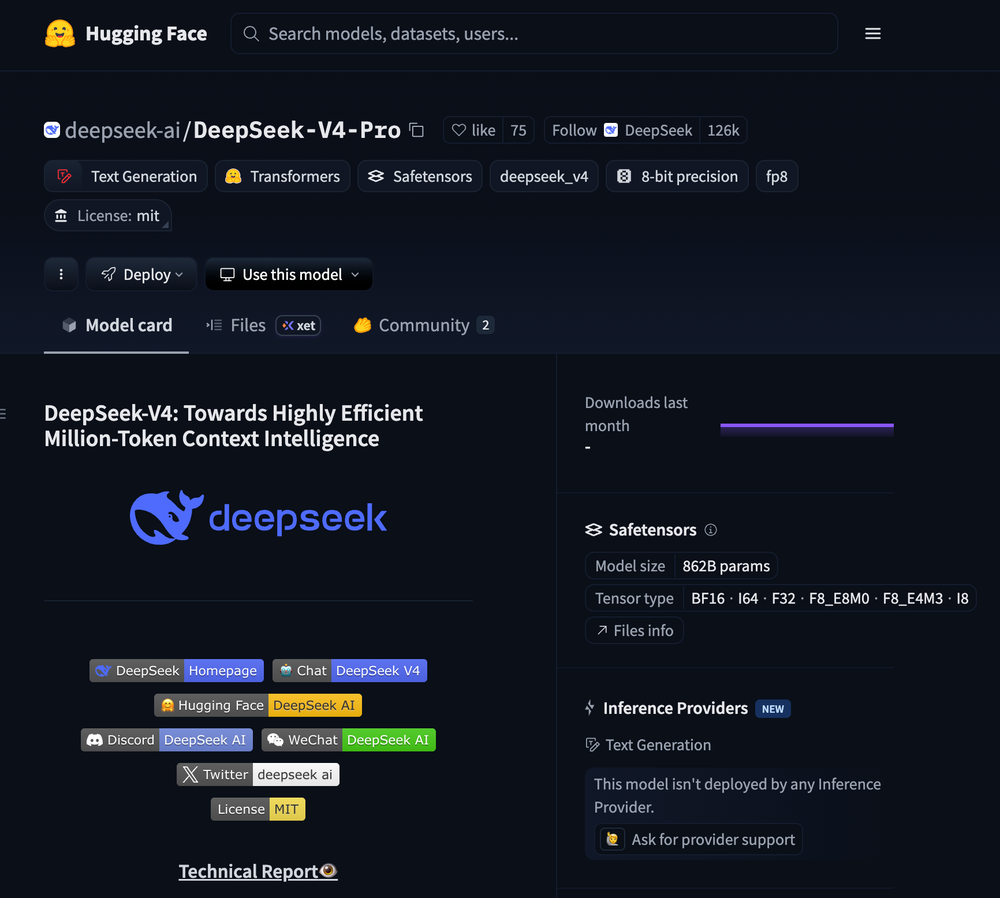Click the search magnifier icon
This screenshot has height=898, width=1000.
pos(250,33)
